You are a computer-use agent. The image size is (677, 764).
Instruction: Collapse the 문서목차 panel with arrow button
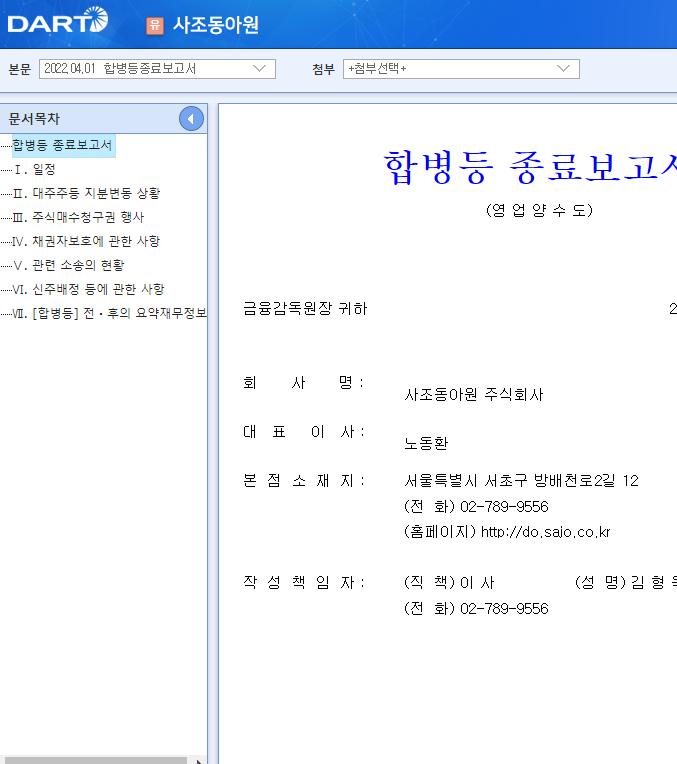tap(191, 118)
